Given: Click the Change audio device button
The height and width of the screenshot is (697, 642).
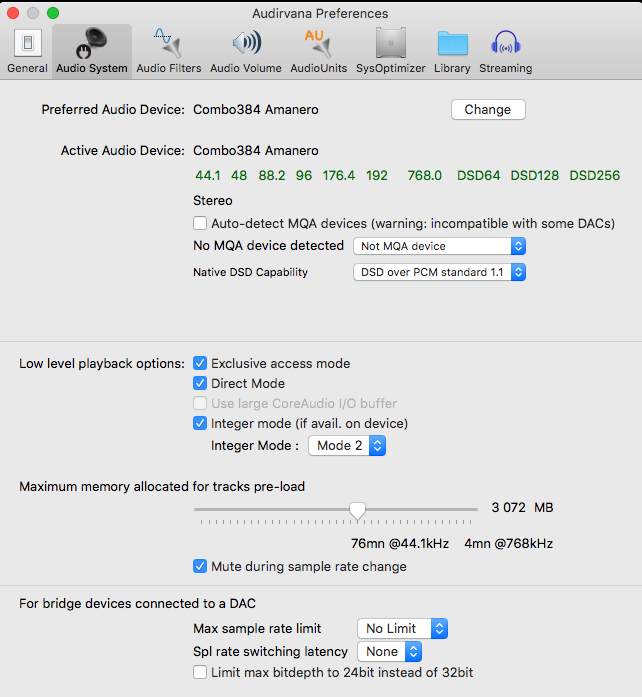Looking at the screenshot, I should (x=488, y=110).
